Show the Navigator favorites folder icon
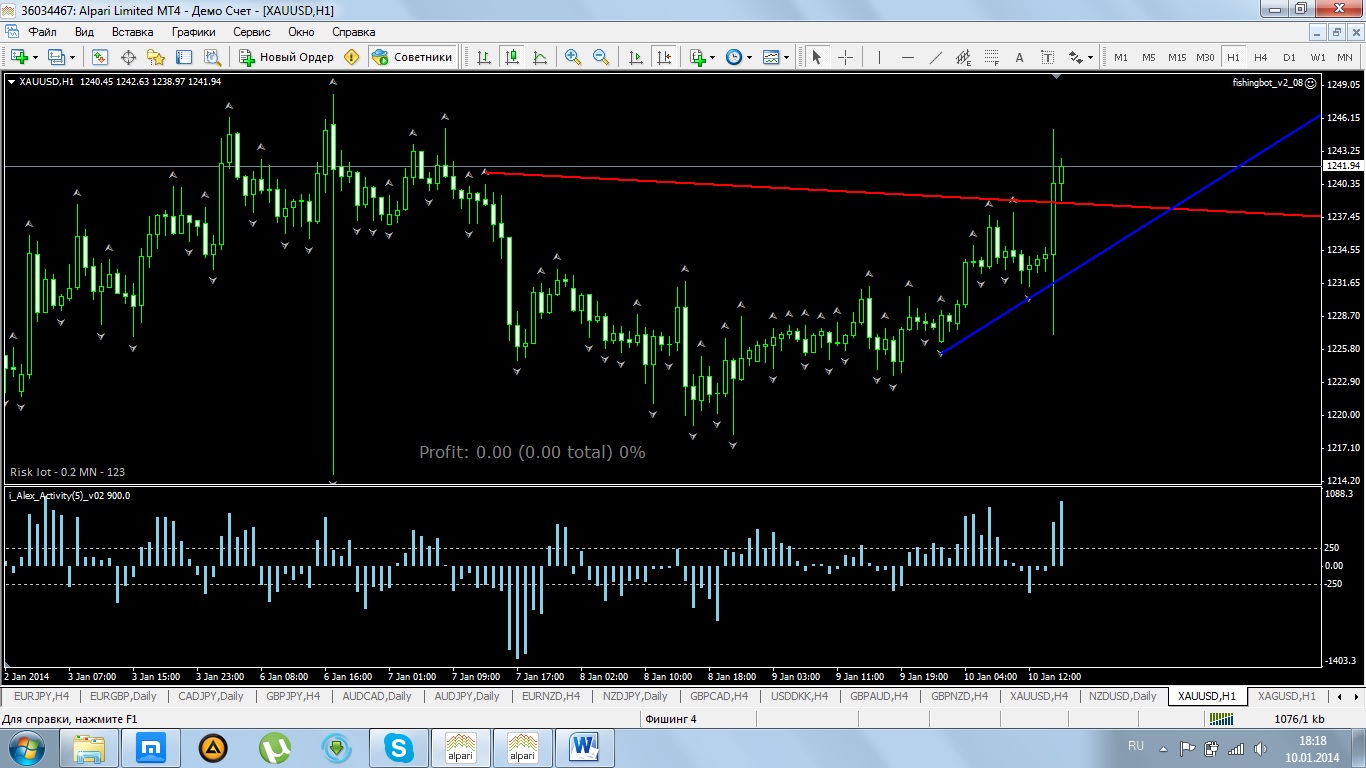 [x=156, y=57]
